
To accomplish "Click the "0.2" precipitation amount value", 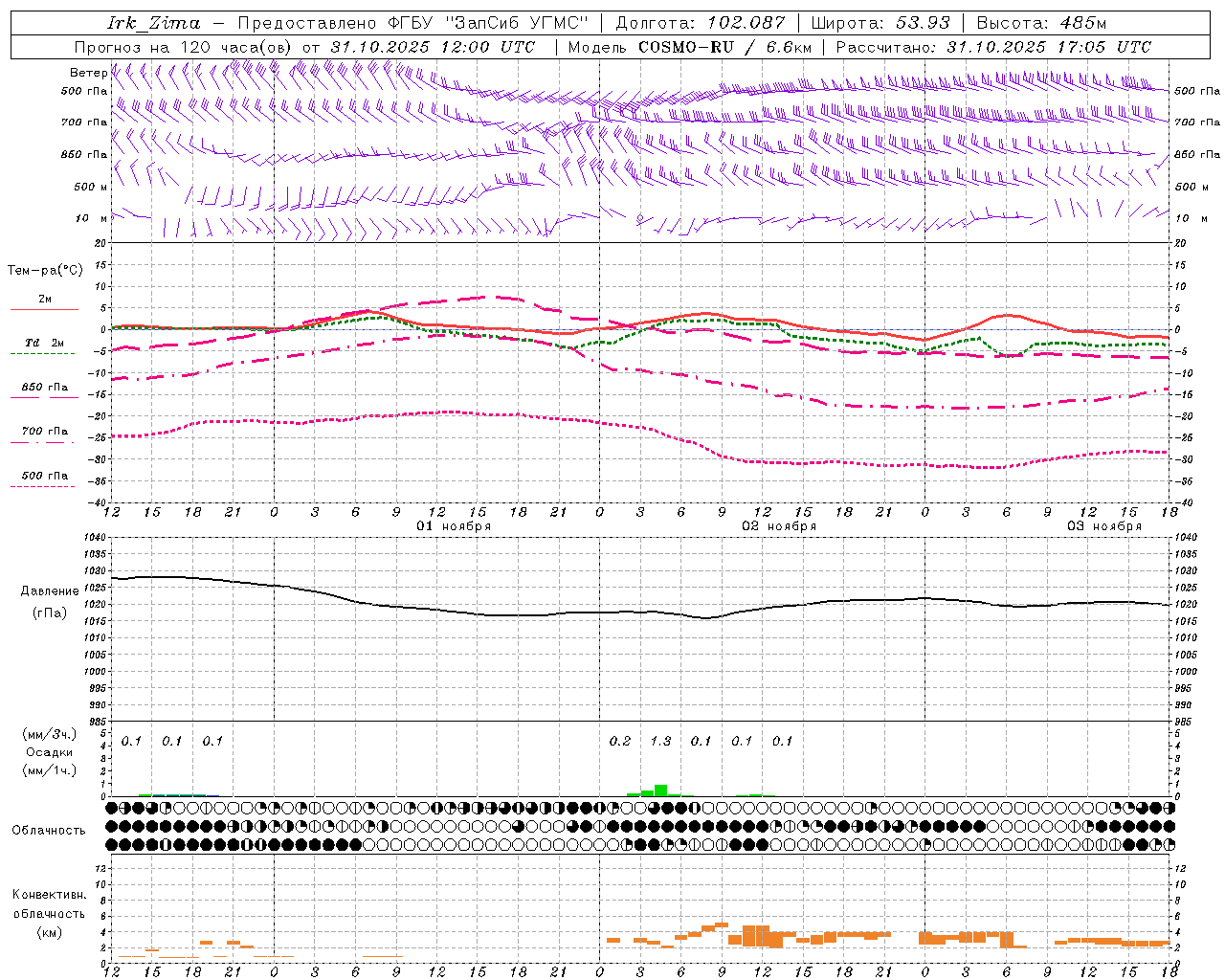I will pos(620,741).
